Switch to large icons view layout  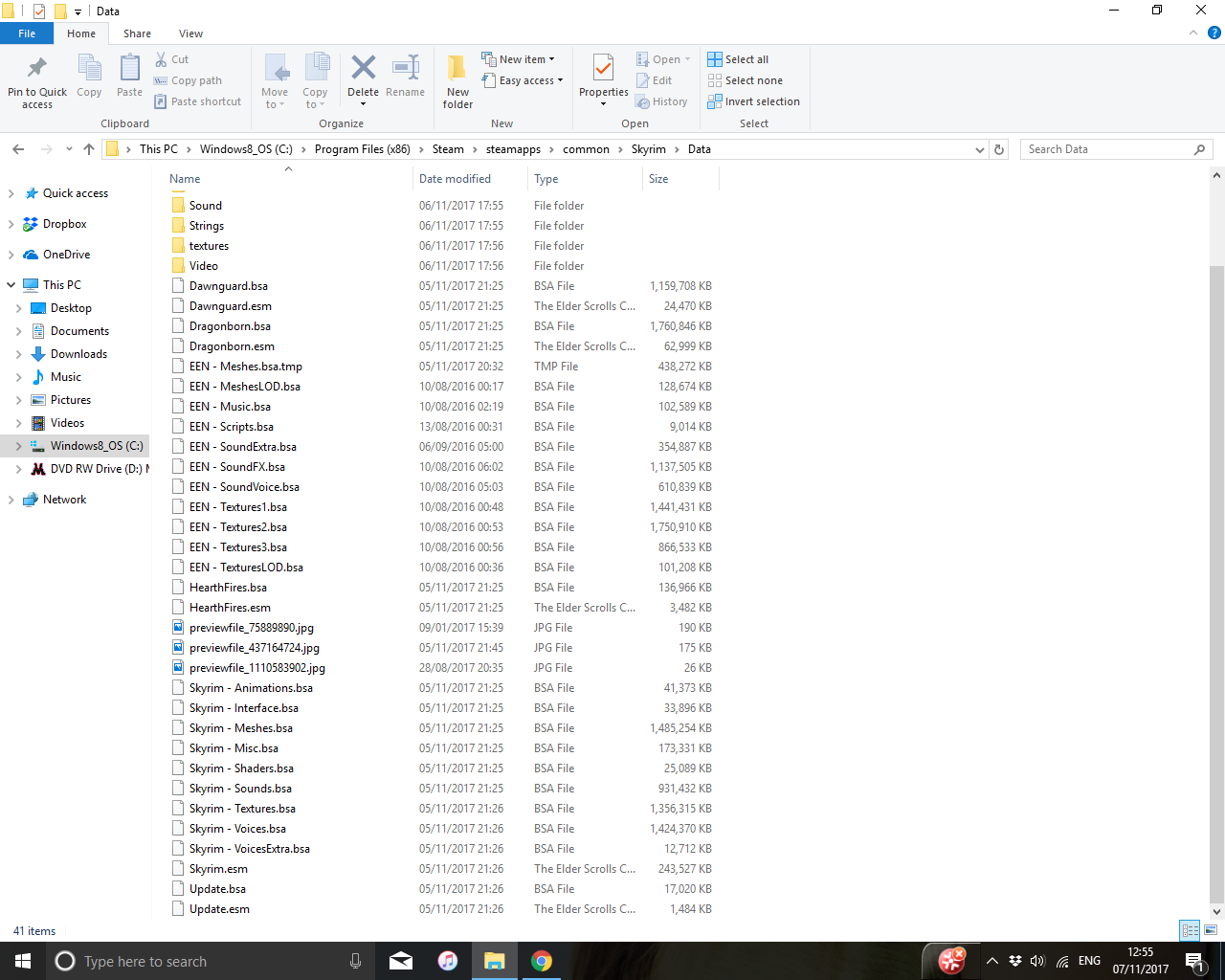pos(1211,930)
